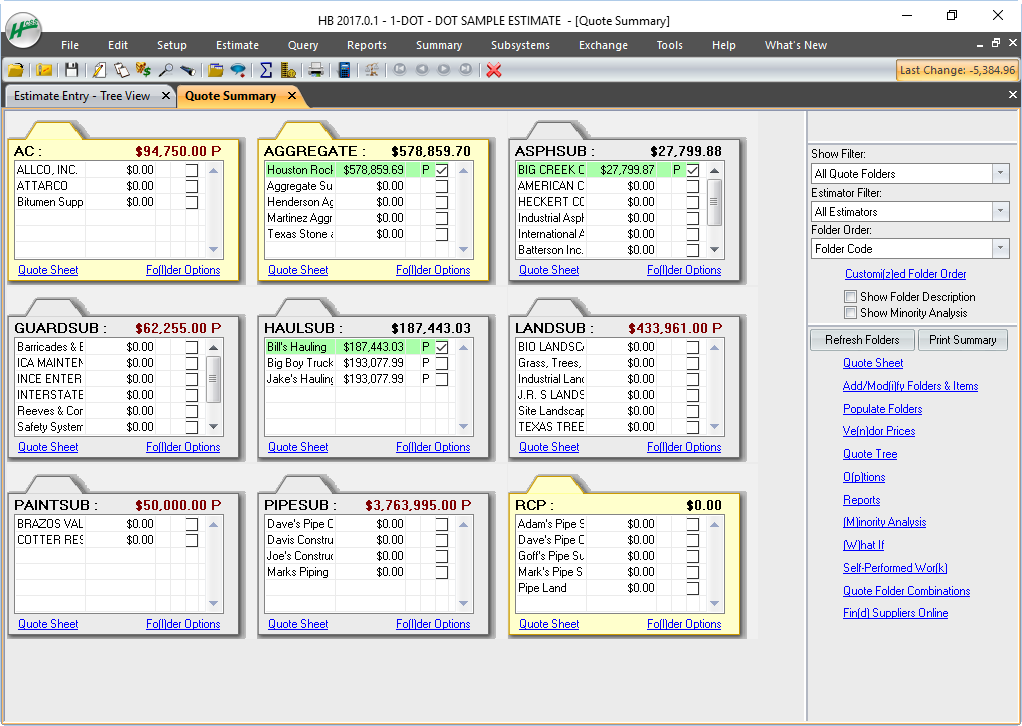Open the Estimator Filter dropdown
The width and height of the screenshot is (1022, 726).
click(1001, 211)
